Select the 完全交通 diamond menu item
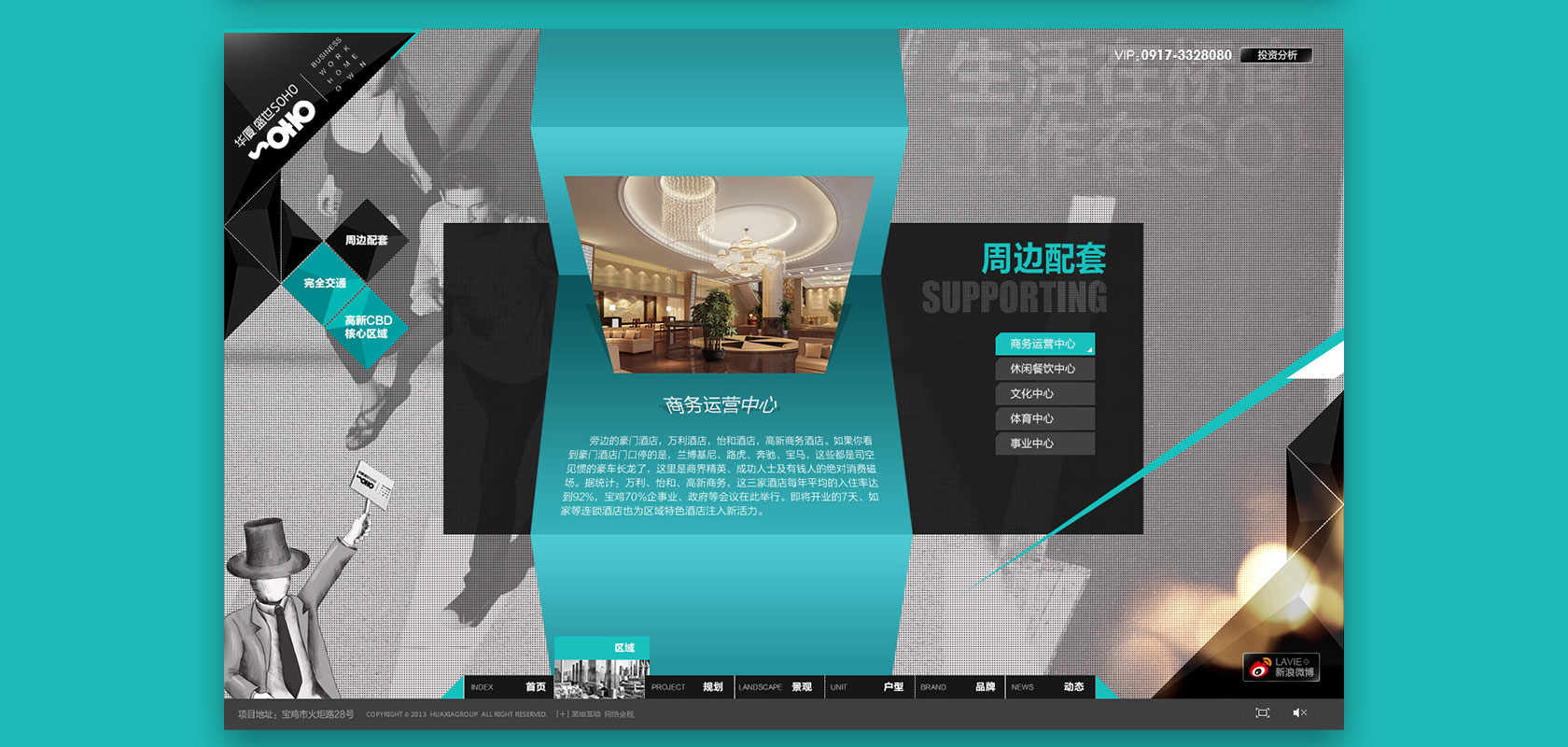The image size is (1568, 747). click(x=325, y=283)
